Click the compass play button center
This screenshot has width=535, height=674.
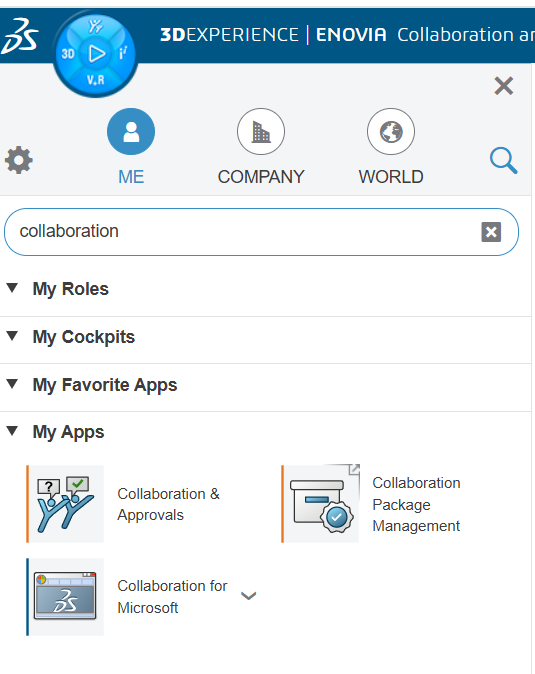coord(96,54)
